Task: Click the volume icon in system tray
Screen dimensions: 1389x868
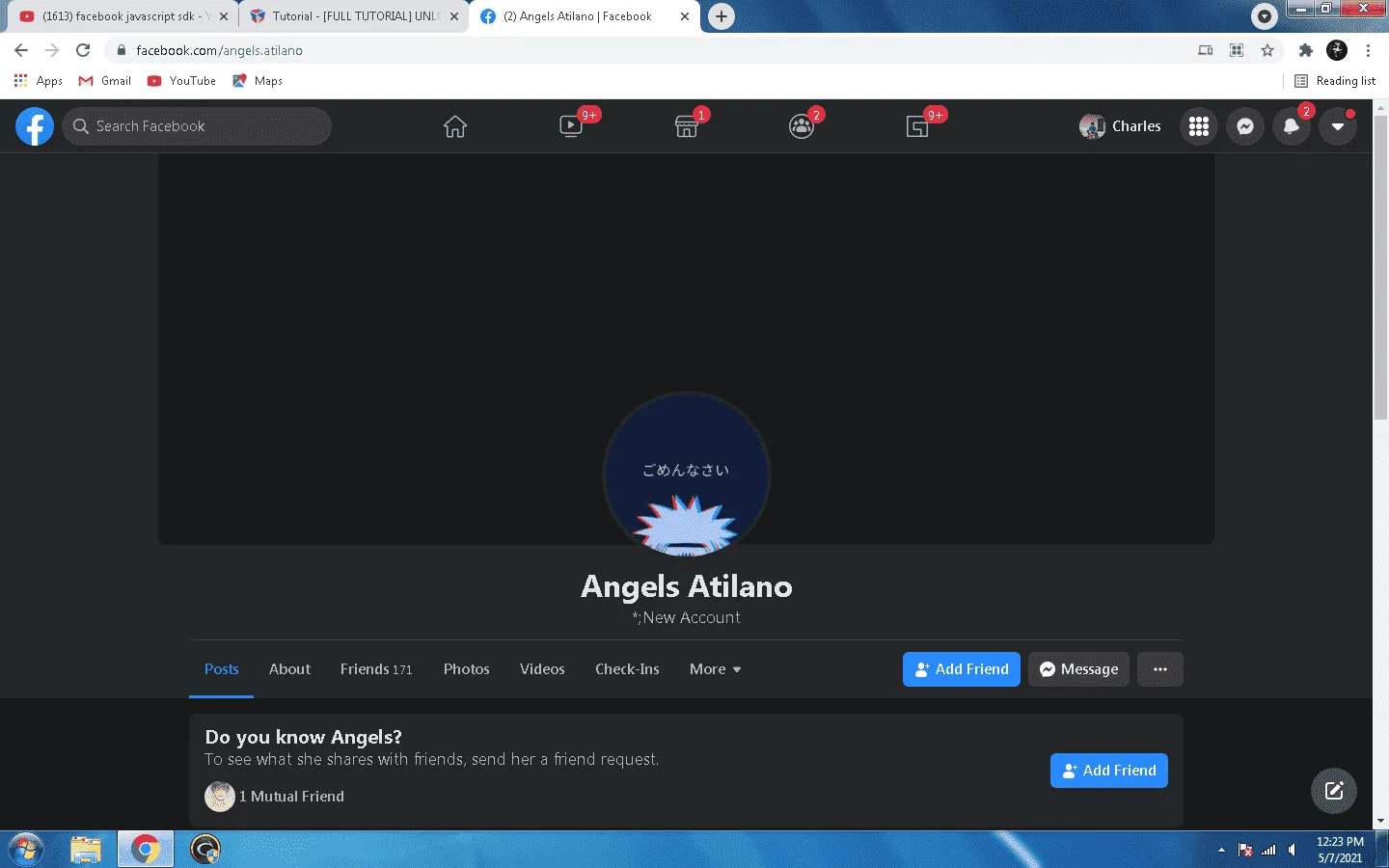Action: pyautogui.click(x=1292, y=850)
